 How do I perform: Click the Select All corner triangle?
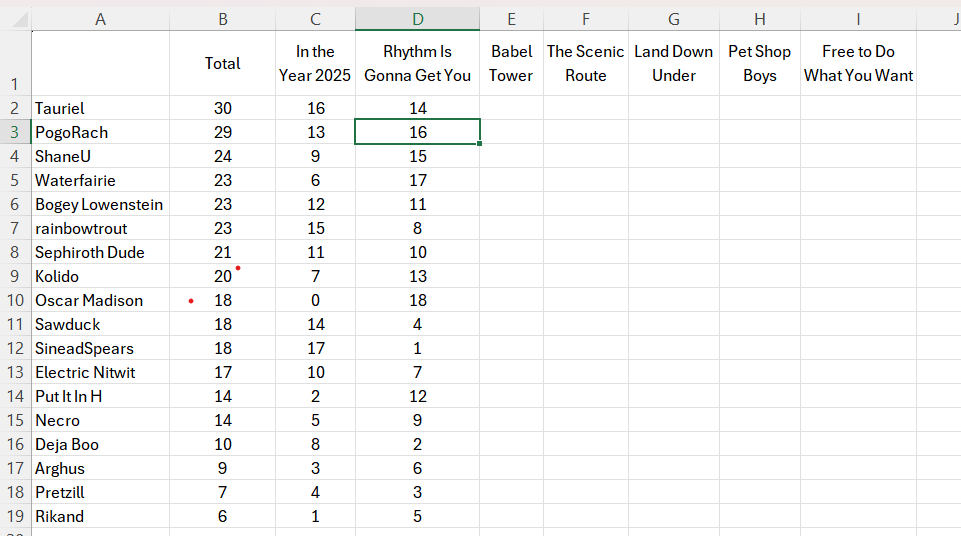point(20,20)
